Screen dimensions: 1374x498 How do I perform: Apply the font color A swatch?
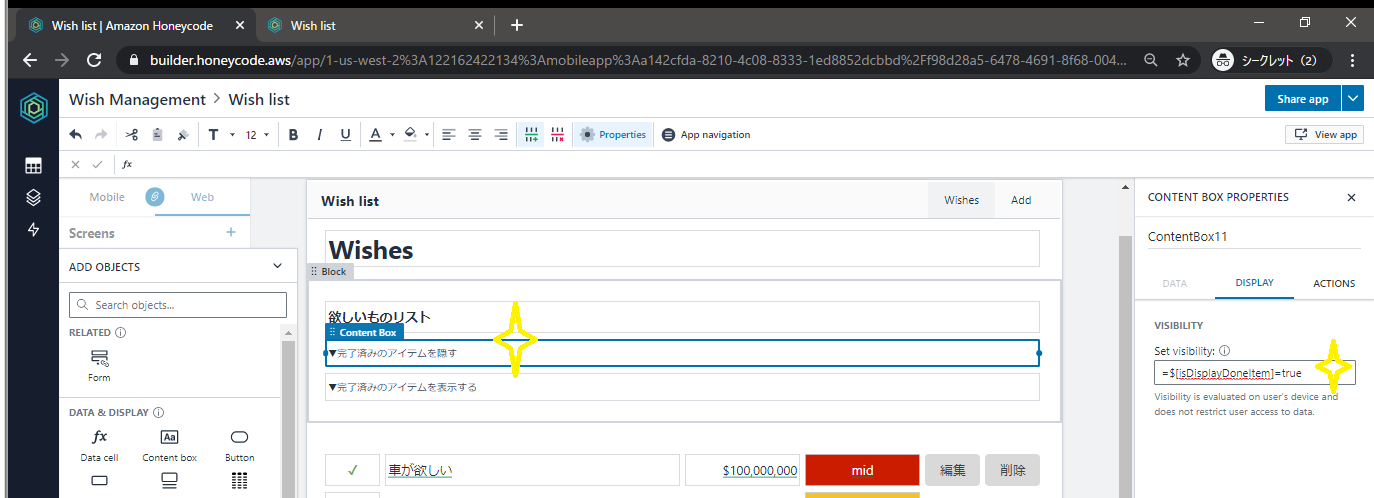coord(375,134)
